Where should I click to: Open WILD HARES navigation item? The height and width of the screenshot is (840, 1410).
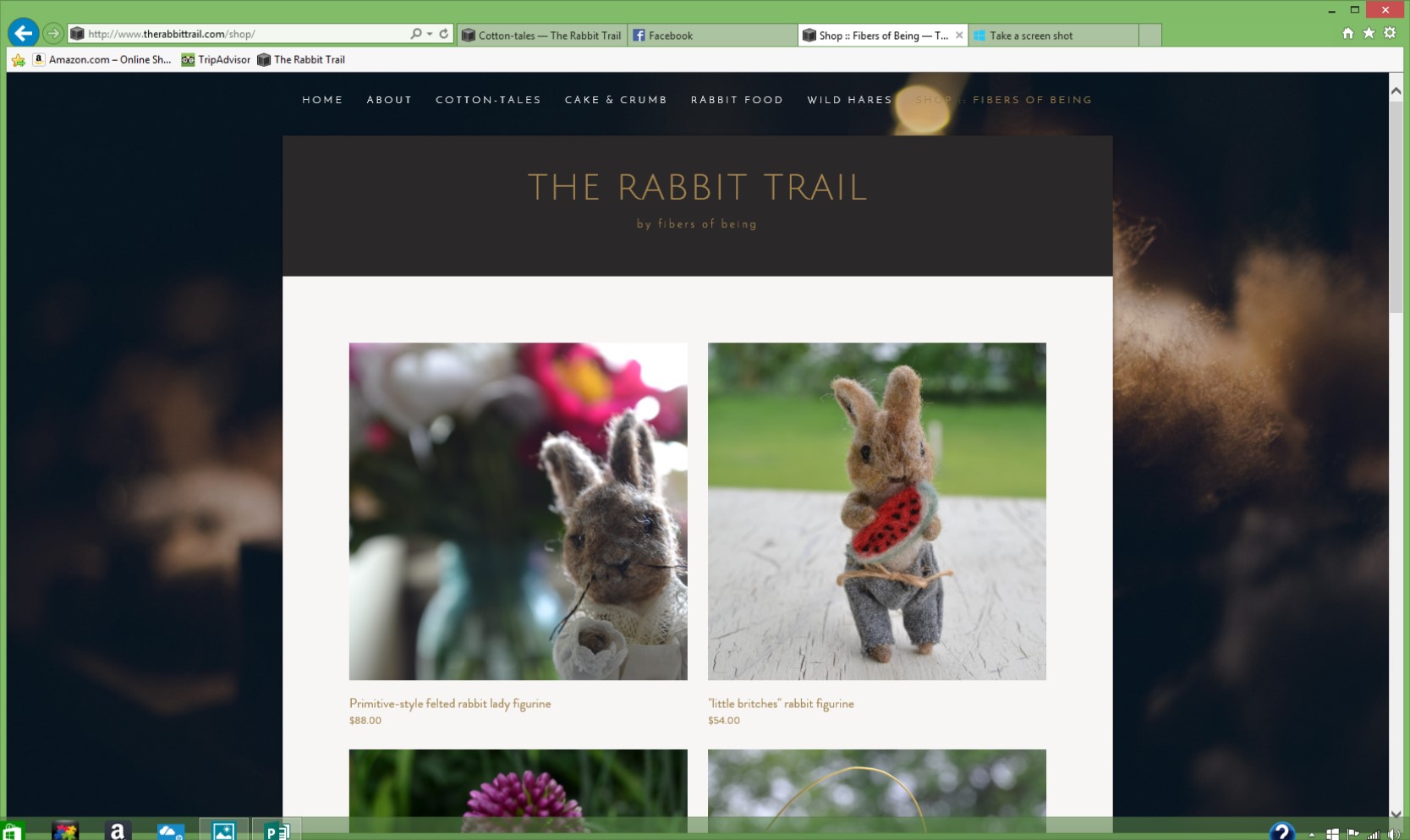coord(849,100)
